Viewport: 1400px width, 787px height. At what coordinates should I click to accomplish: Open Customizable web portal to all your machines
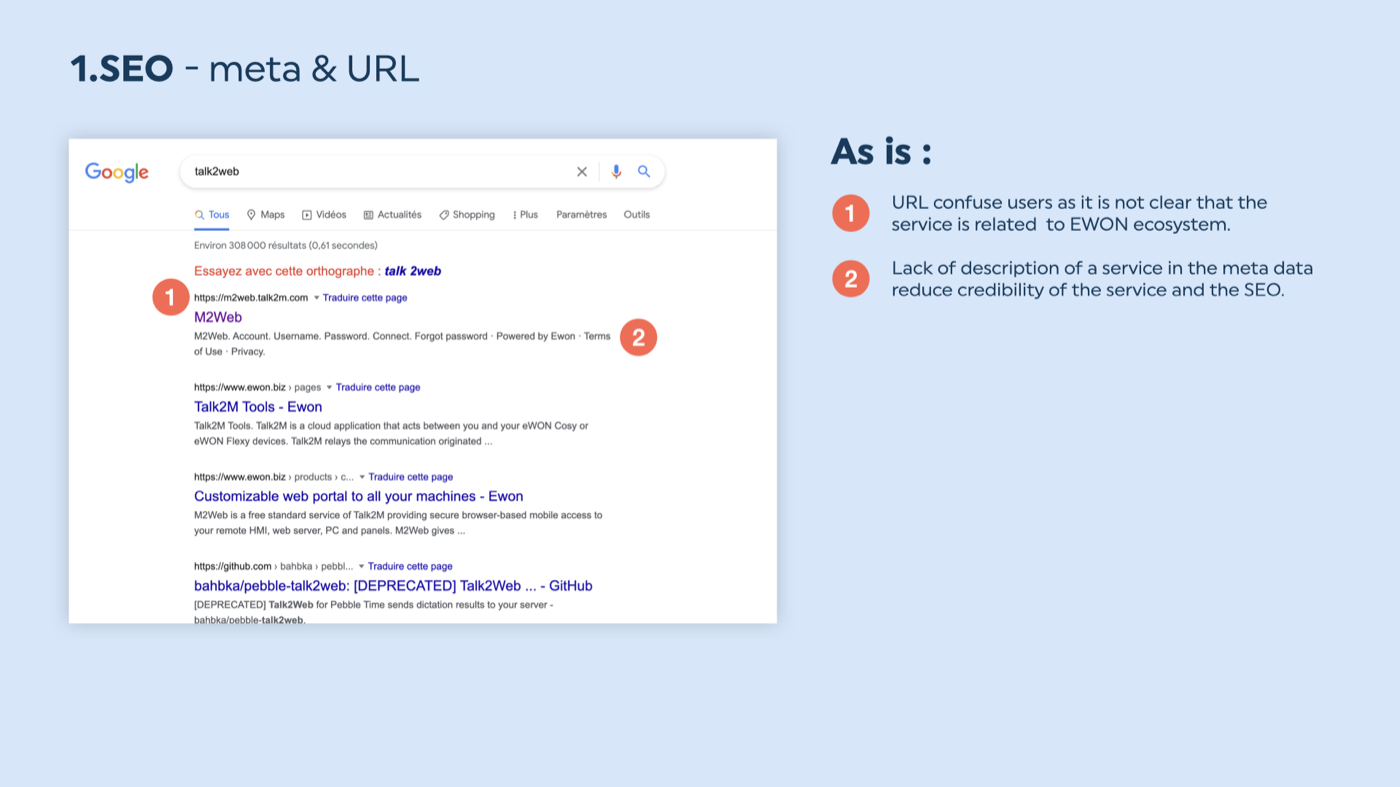click(358, 496)
